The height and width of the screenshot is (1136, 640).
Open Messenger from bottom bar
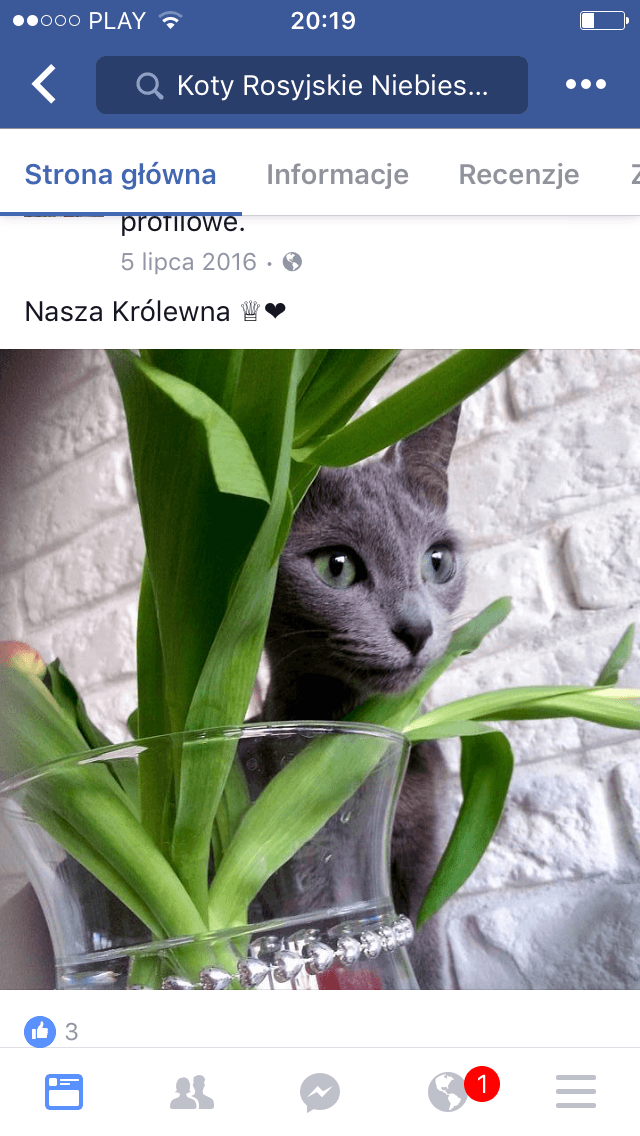320,1093
